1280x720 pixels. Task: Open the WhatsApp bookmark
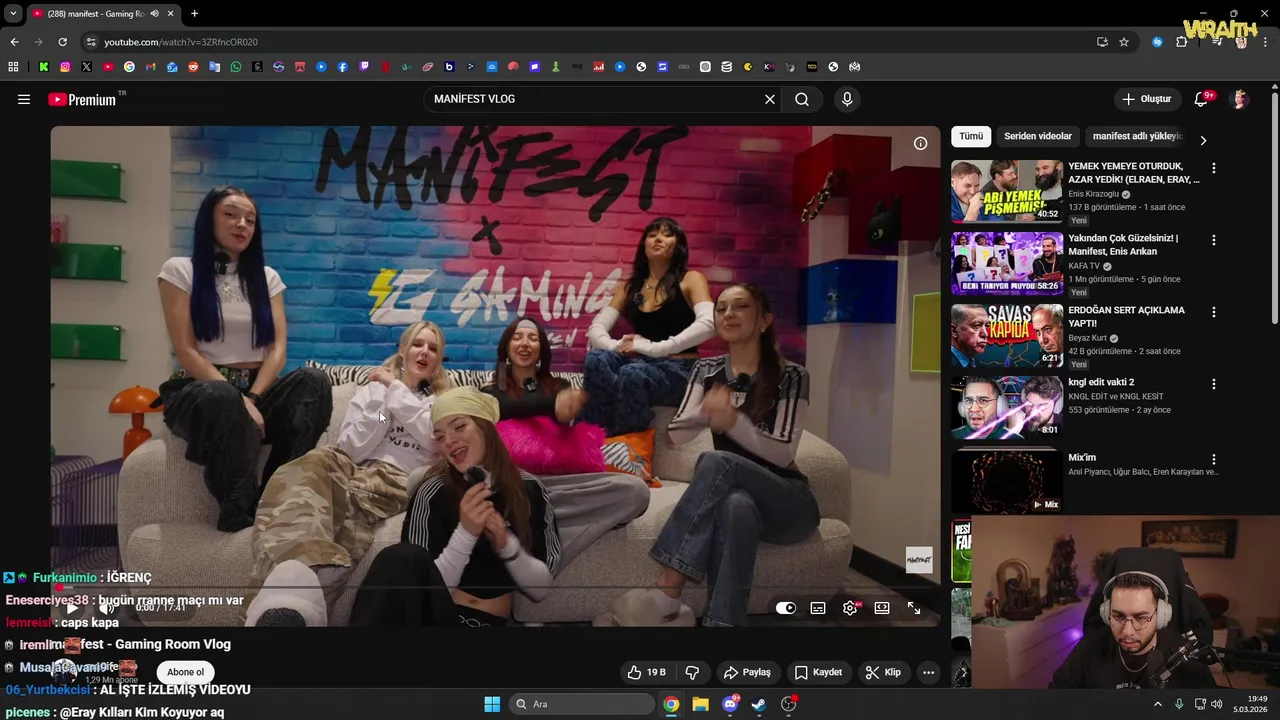236,67
